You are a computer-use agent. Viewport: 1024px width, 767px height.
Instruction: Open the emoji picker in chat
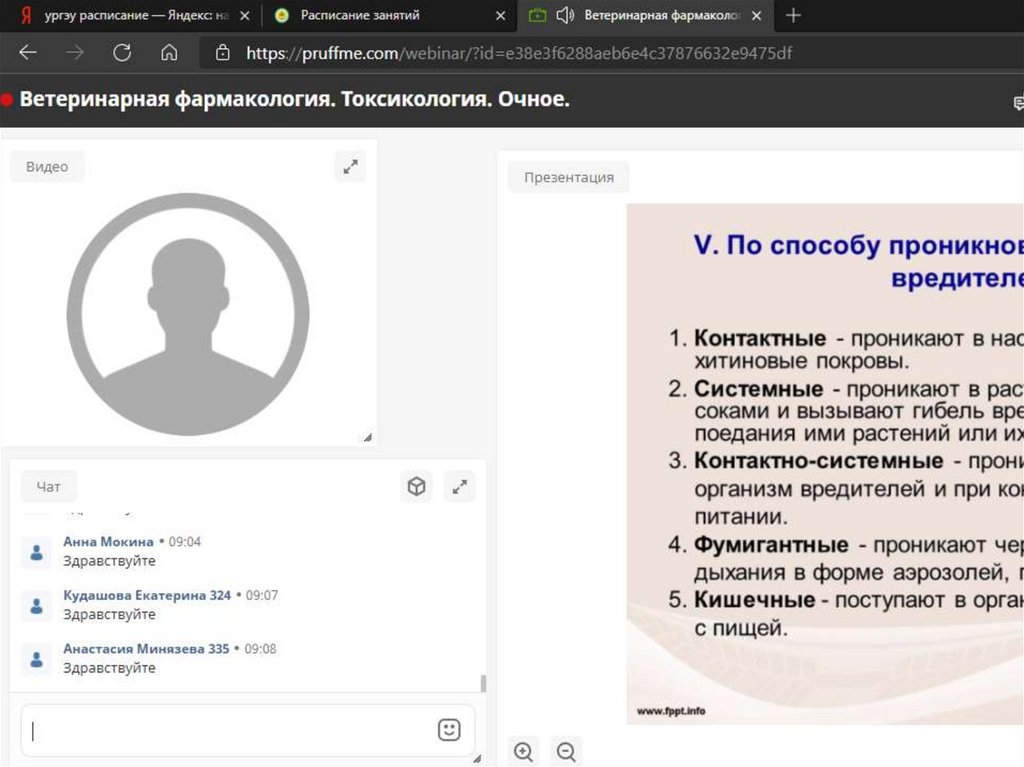point(449,730)
